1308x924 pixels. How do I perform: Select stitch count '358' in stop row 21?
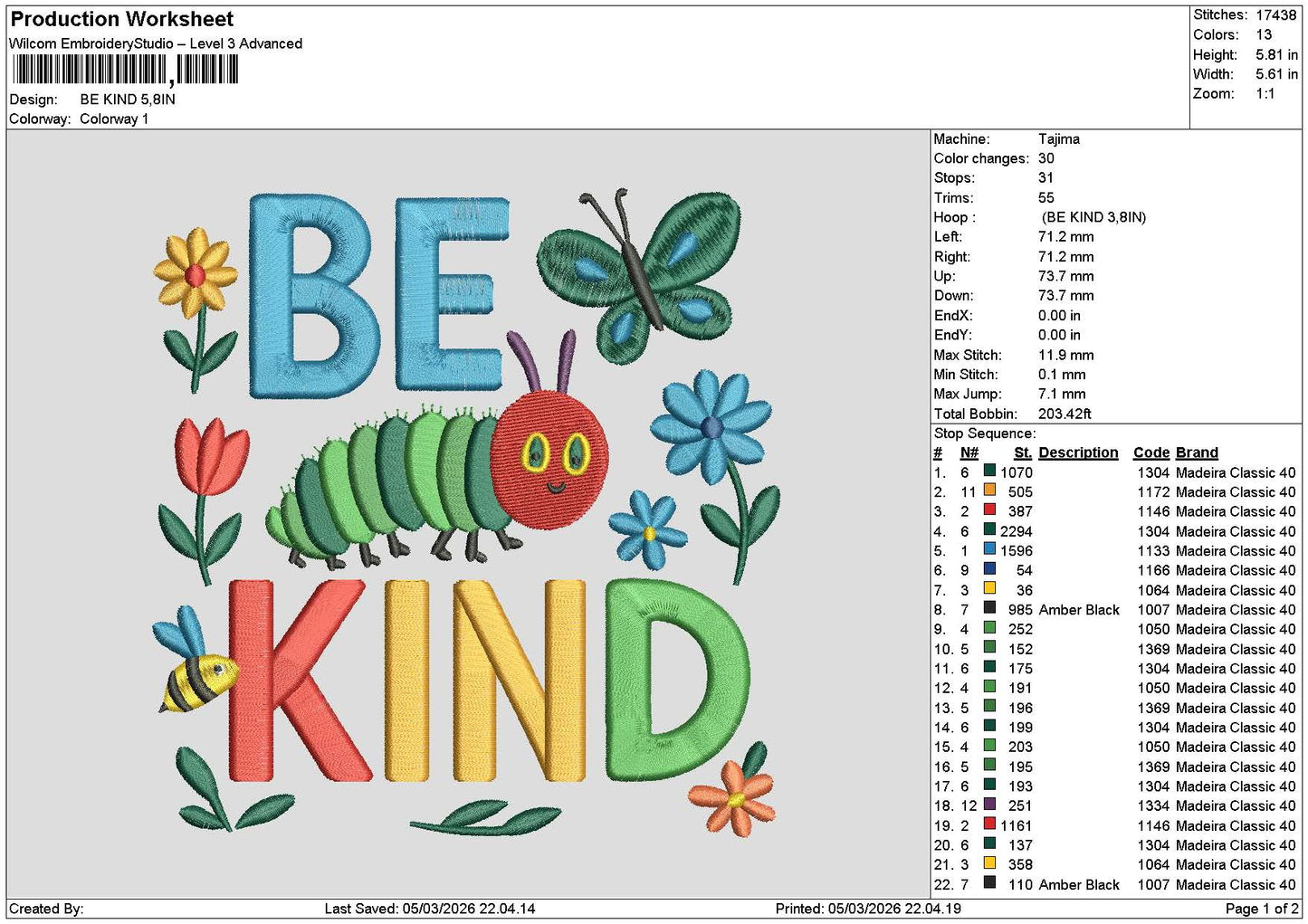pos(1020,865)
